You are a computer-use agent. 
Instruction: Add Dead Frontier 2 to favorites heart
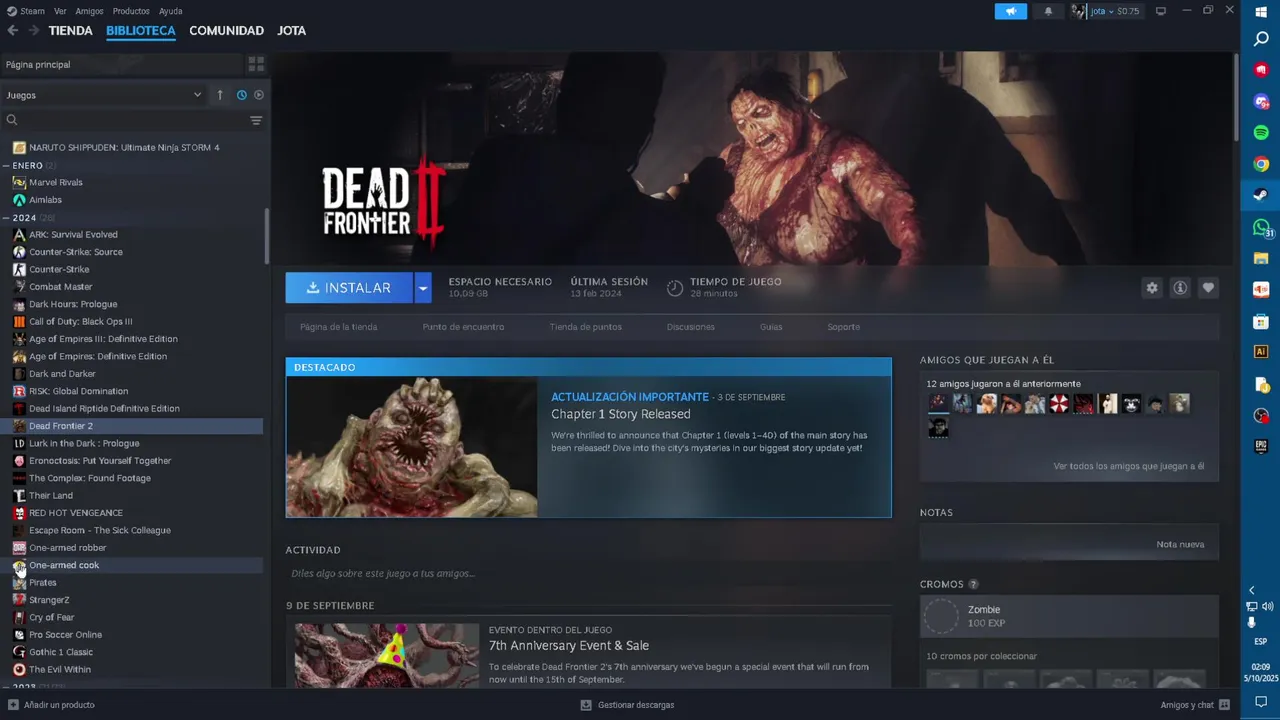1208,288
